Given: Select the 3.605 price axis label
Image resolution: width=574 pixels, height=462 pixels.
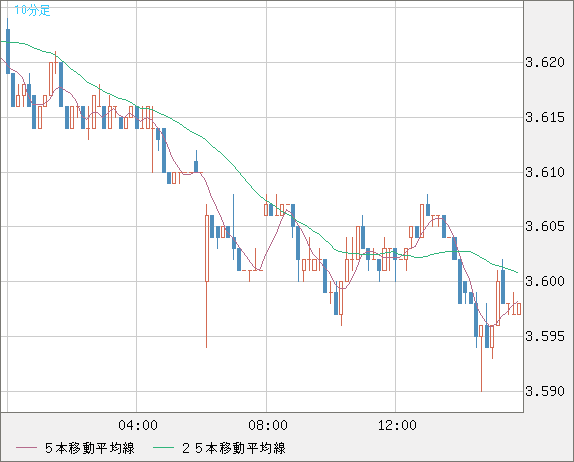Looking at the screenshot, I should point(545,226).
